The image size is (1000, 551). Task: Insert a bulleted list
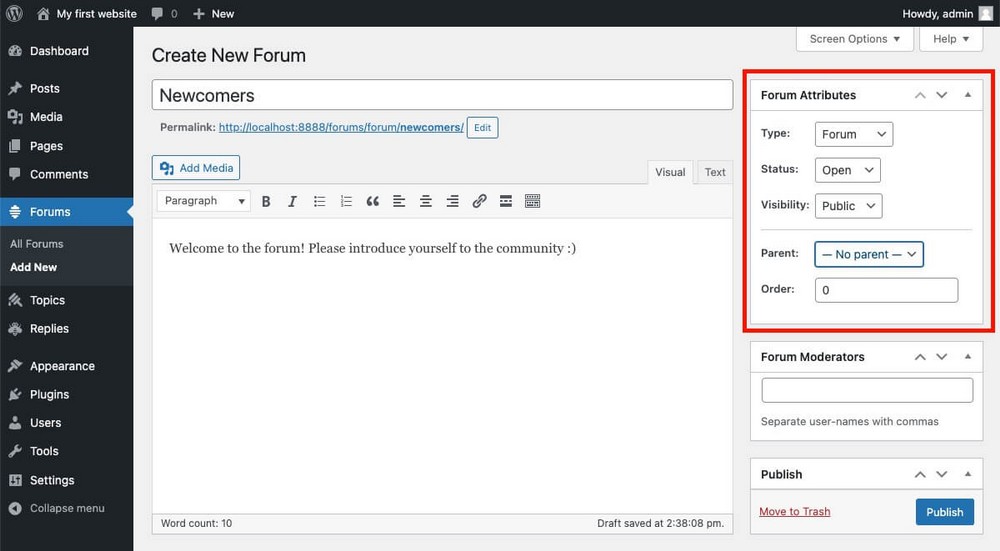tap(320, 202)
